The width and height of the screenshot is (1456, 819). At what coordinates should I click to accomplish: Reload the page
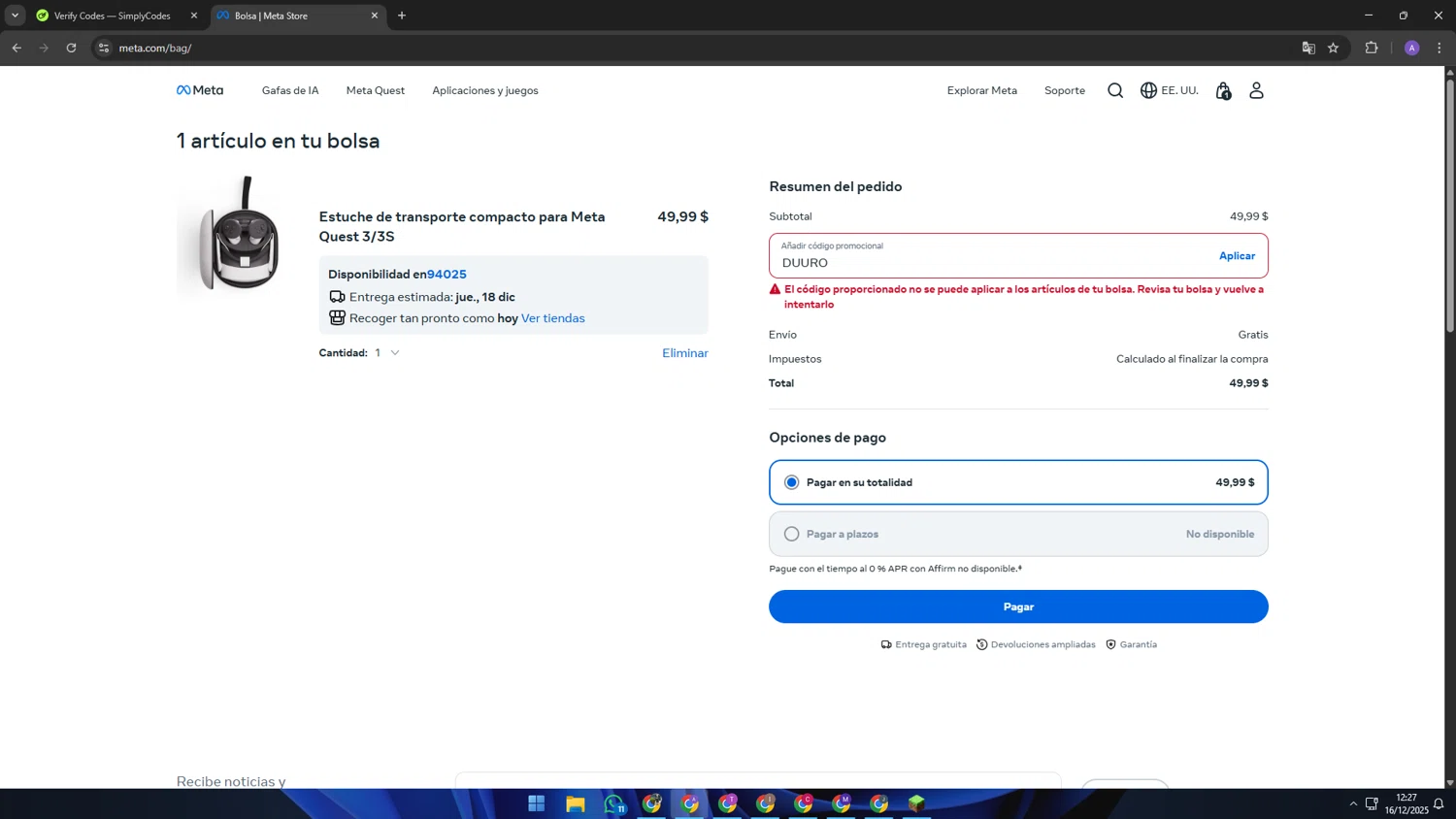(x=71, y=48)
